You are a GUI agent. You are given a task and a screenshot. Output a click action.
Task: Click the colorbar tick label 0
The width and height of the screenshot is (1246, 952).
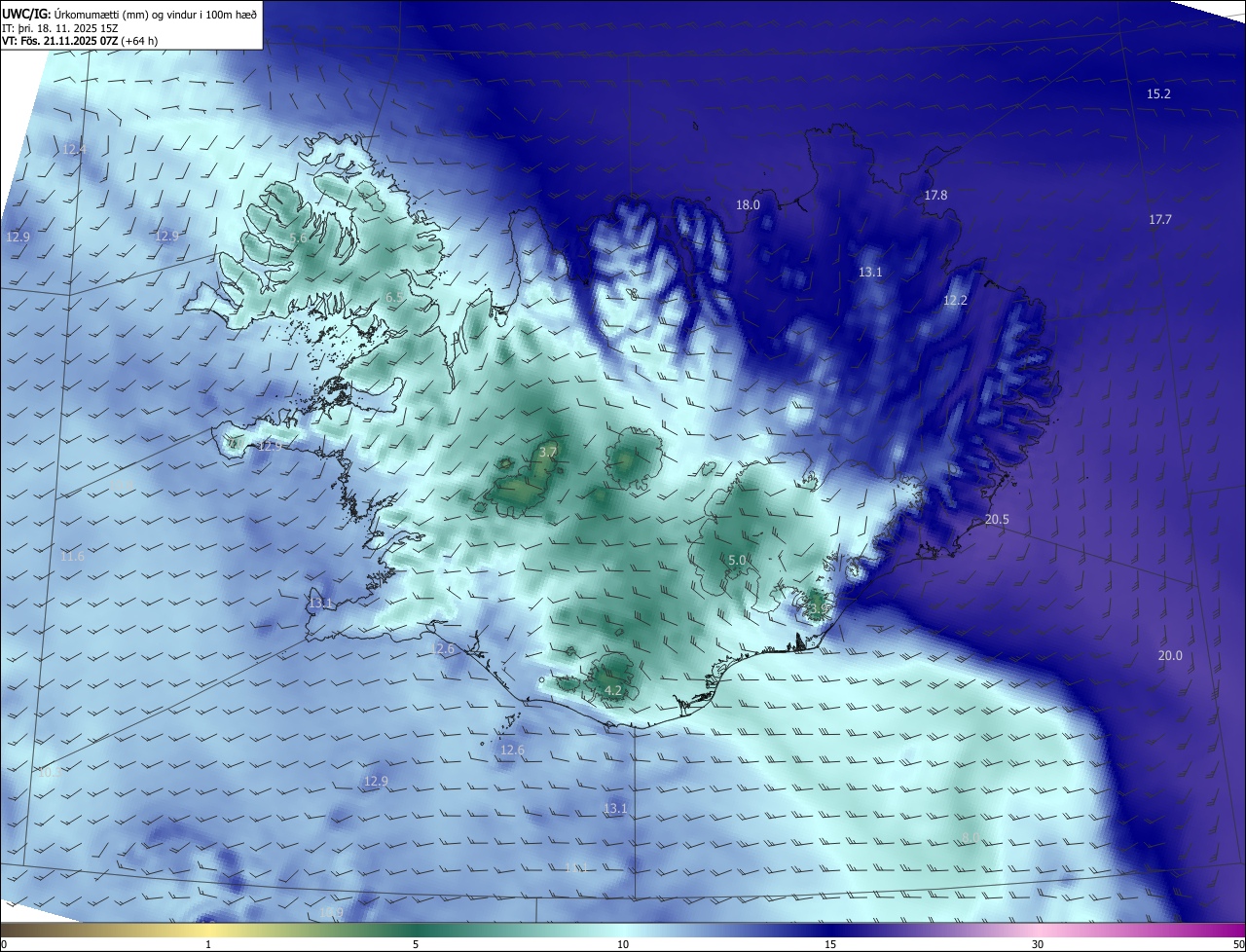pyautogui.click(x=4, y=944)
